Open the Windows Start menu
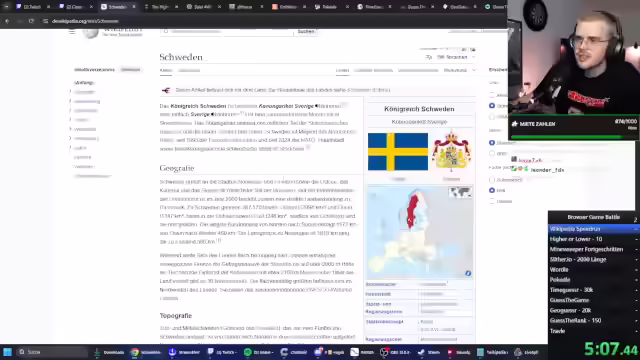640x360 pixels. 7,352
